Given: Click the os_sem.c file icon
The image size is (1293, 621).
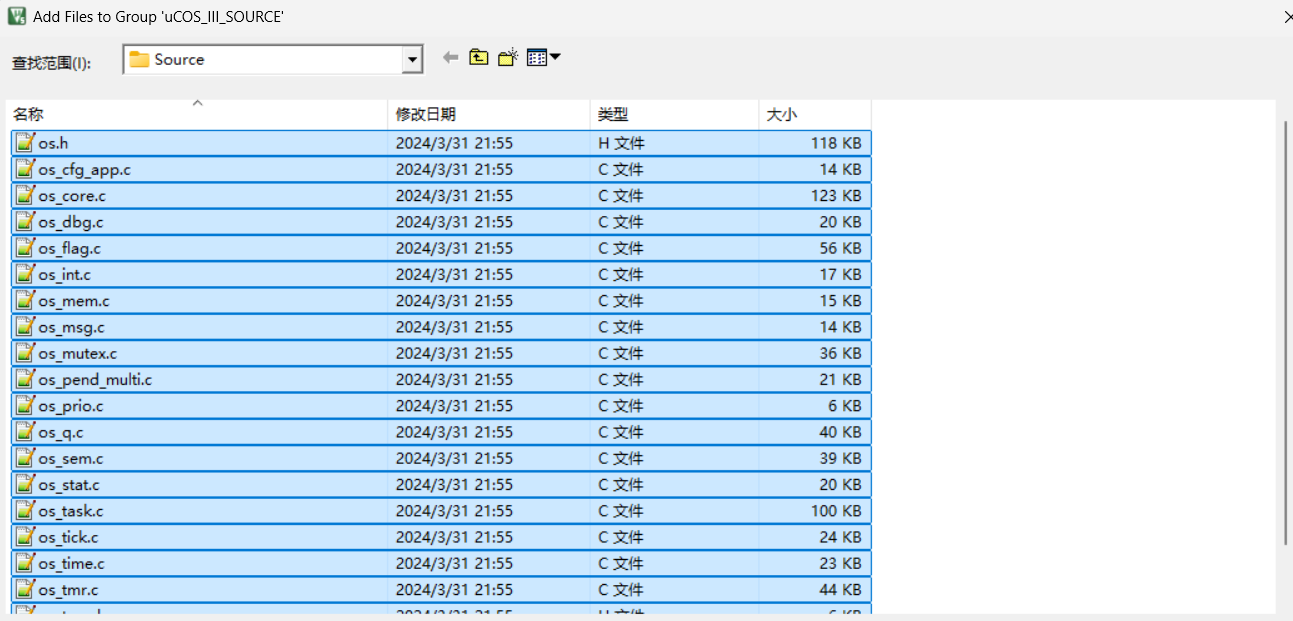Looking at the screenshot, I should (25, 457).
